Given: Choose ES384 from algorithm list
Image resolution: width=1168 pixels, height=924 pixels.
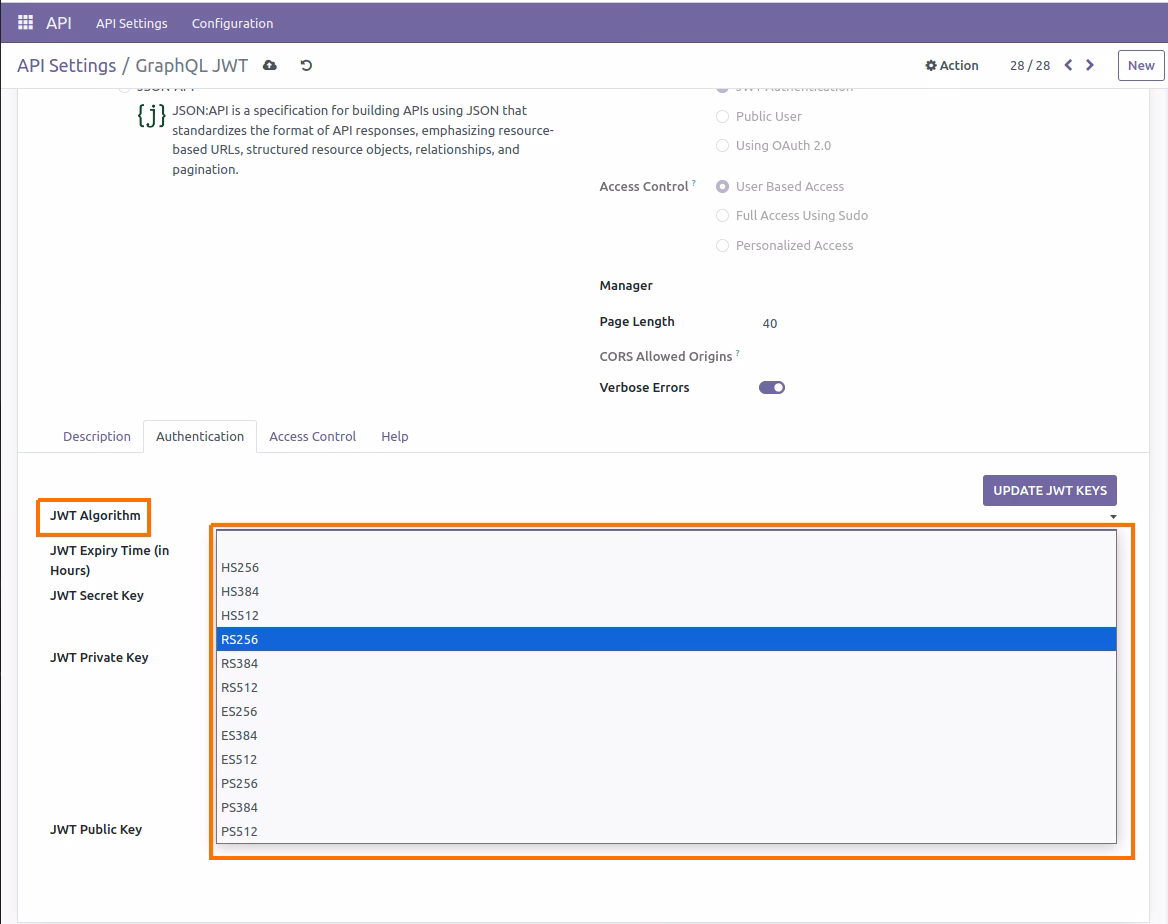Looking at the screenshot, I should coord(666,735).
